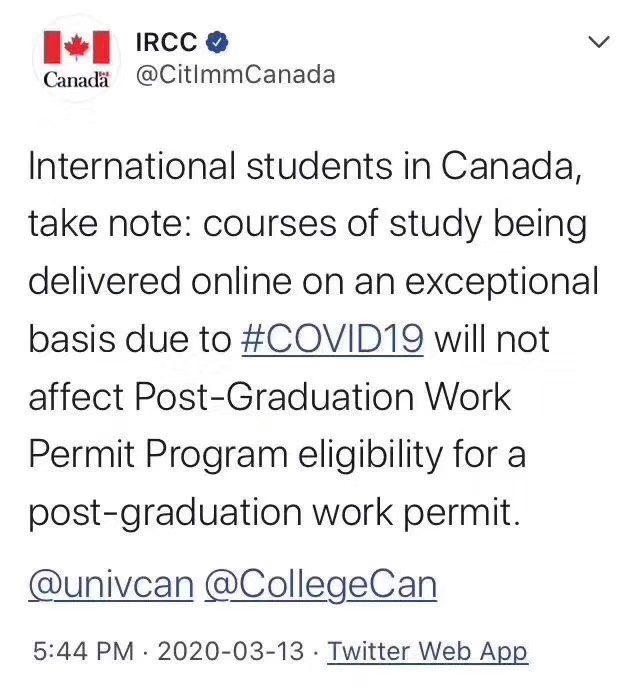Click the 5:44 PM timestamp
Image resolution: width=640 pixels, height=690 pixels.
coord(83,651)
